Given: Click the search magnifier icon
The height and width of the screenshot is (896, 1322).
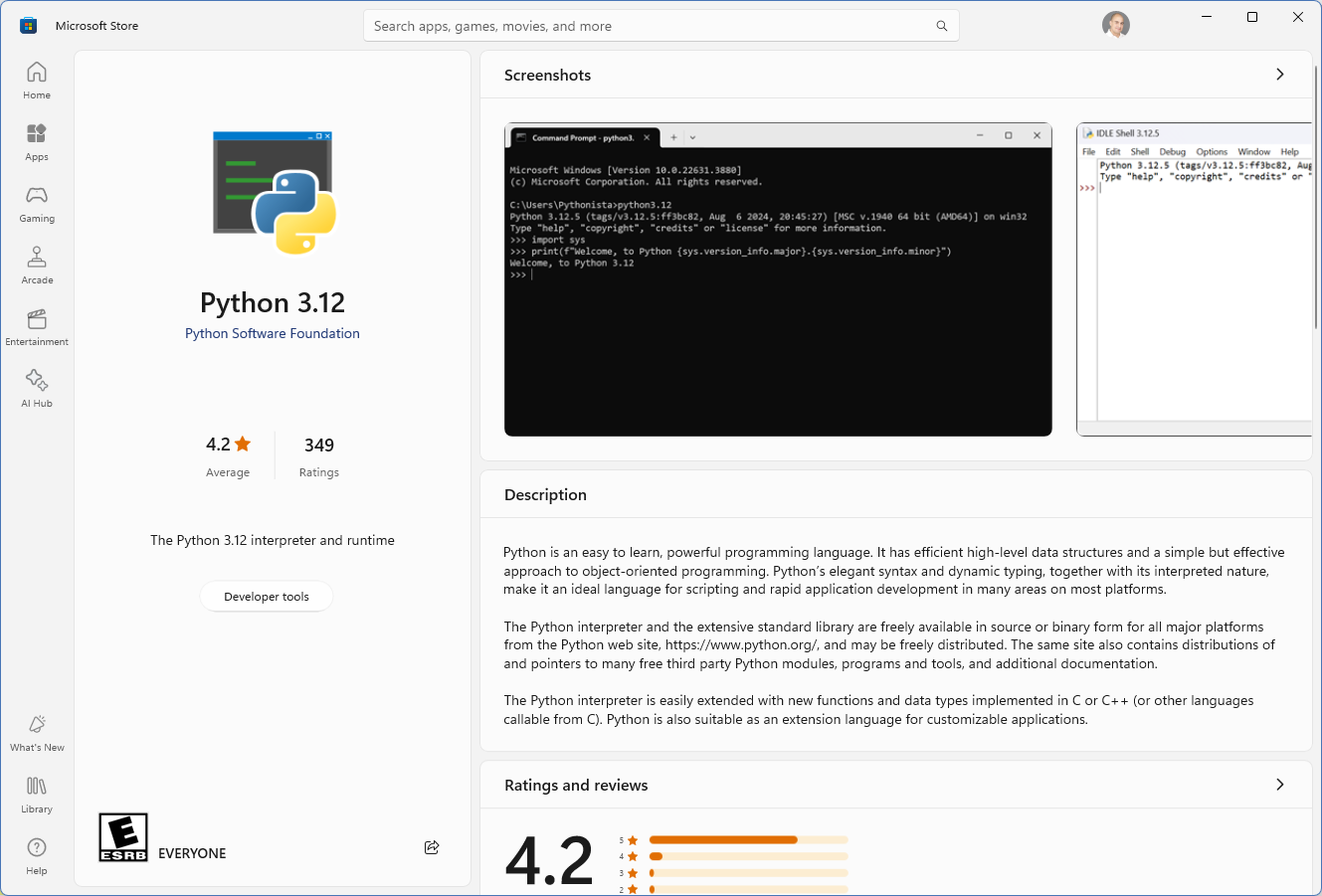Looking at the screenshot, I should tap(941, 26).
